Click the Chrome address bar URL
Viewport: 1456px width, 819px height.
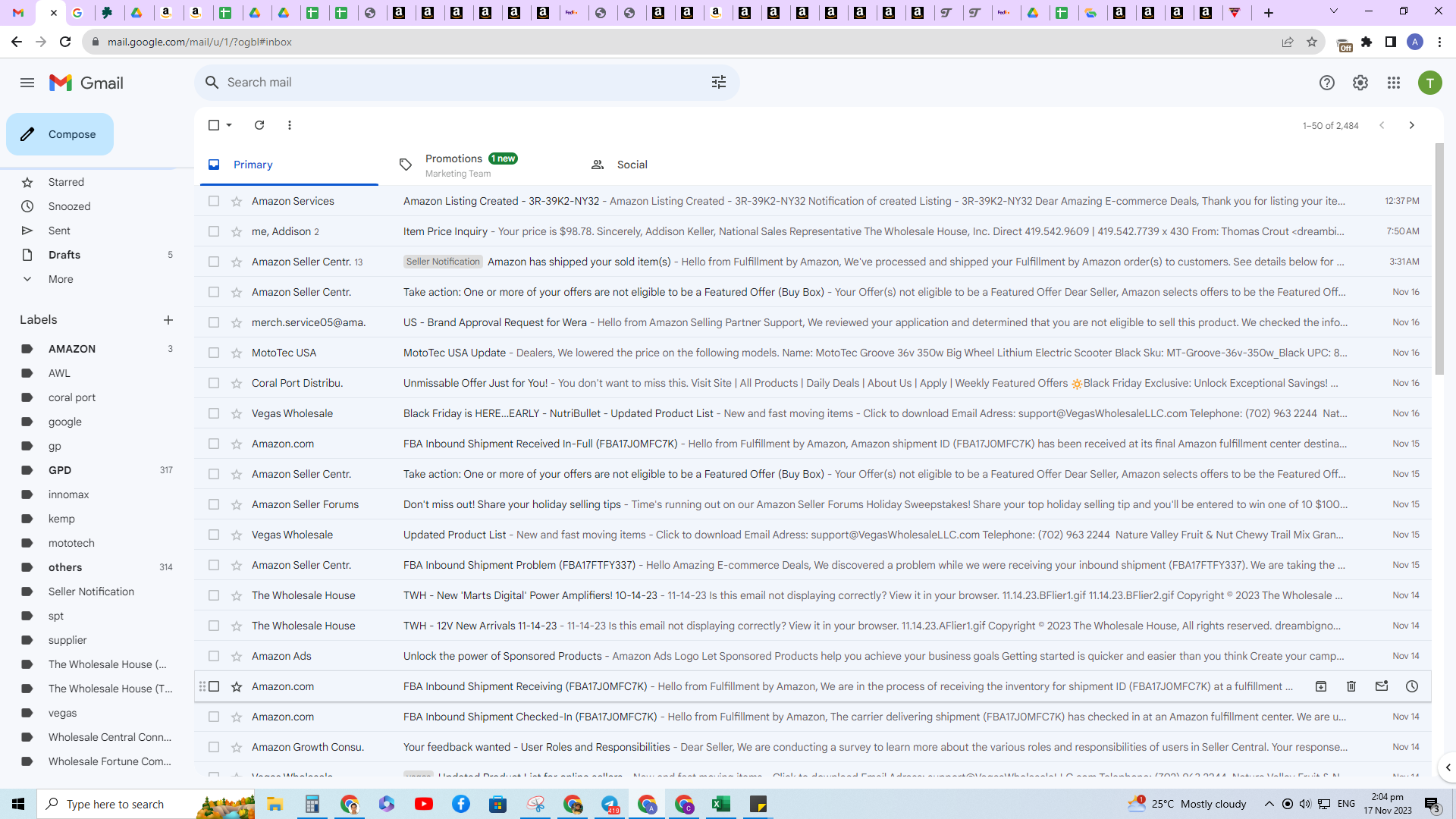(199, 42)
